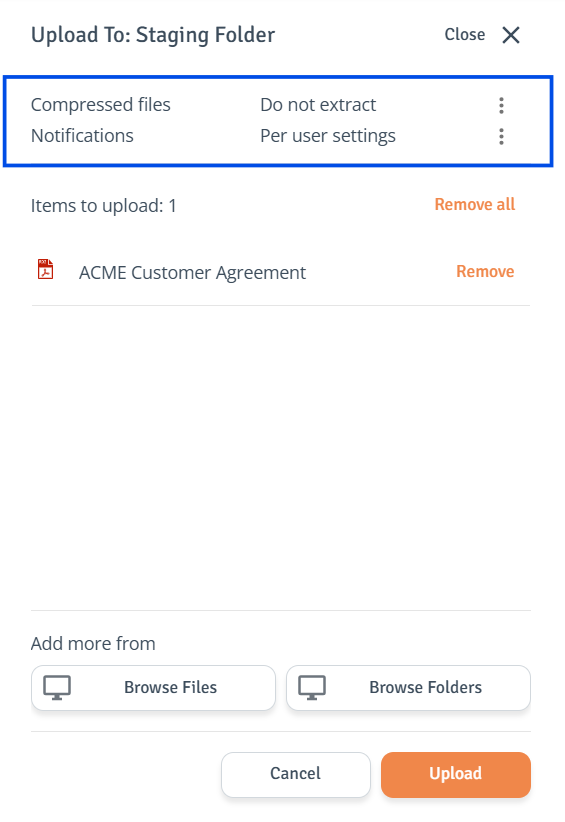Viewport: 565px width, 822px height.
Task: Click the Items to upload count text
Action: point(103,206)
